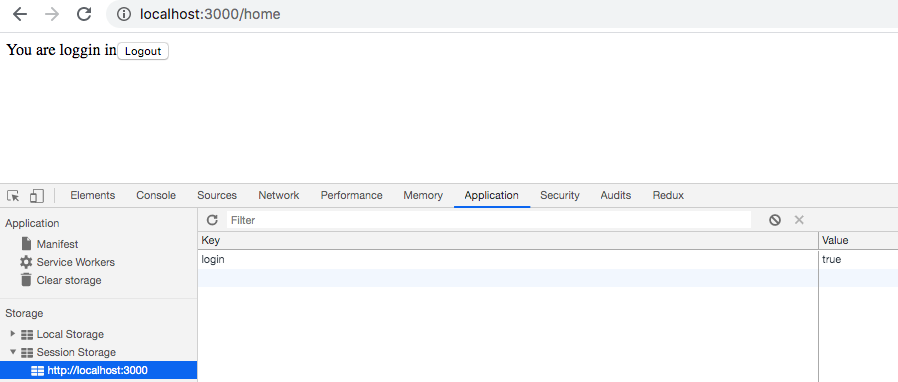Open the Security tab
Viewport: 898px width, 382px height.
[x=560, y=195]
